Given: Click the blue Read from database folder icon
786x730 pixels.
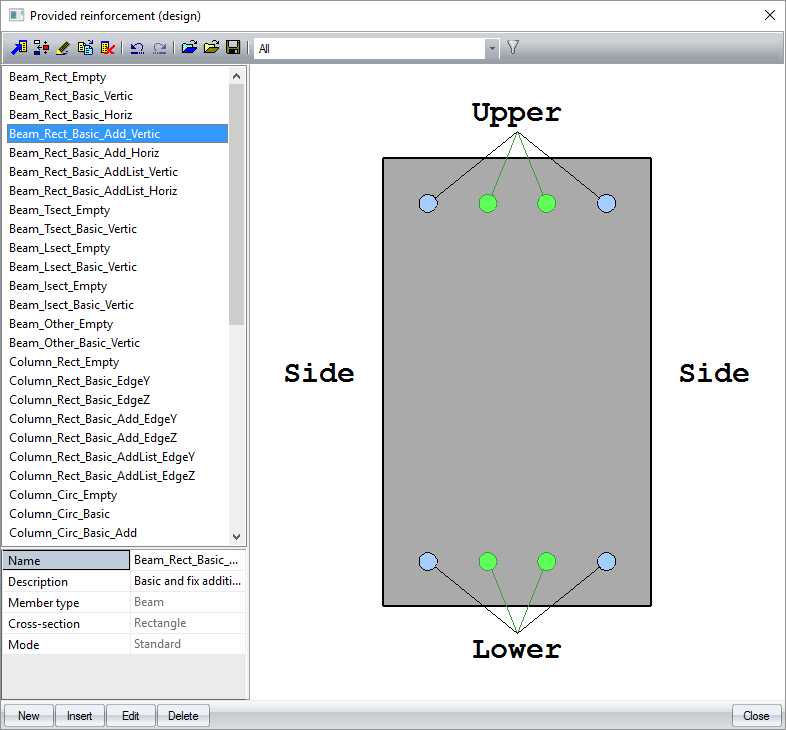Looking at the screenshot, I should click(x=189, y=48).
